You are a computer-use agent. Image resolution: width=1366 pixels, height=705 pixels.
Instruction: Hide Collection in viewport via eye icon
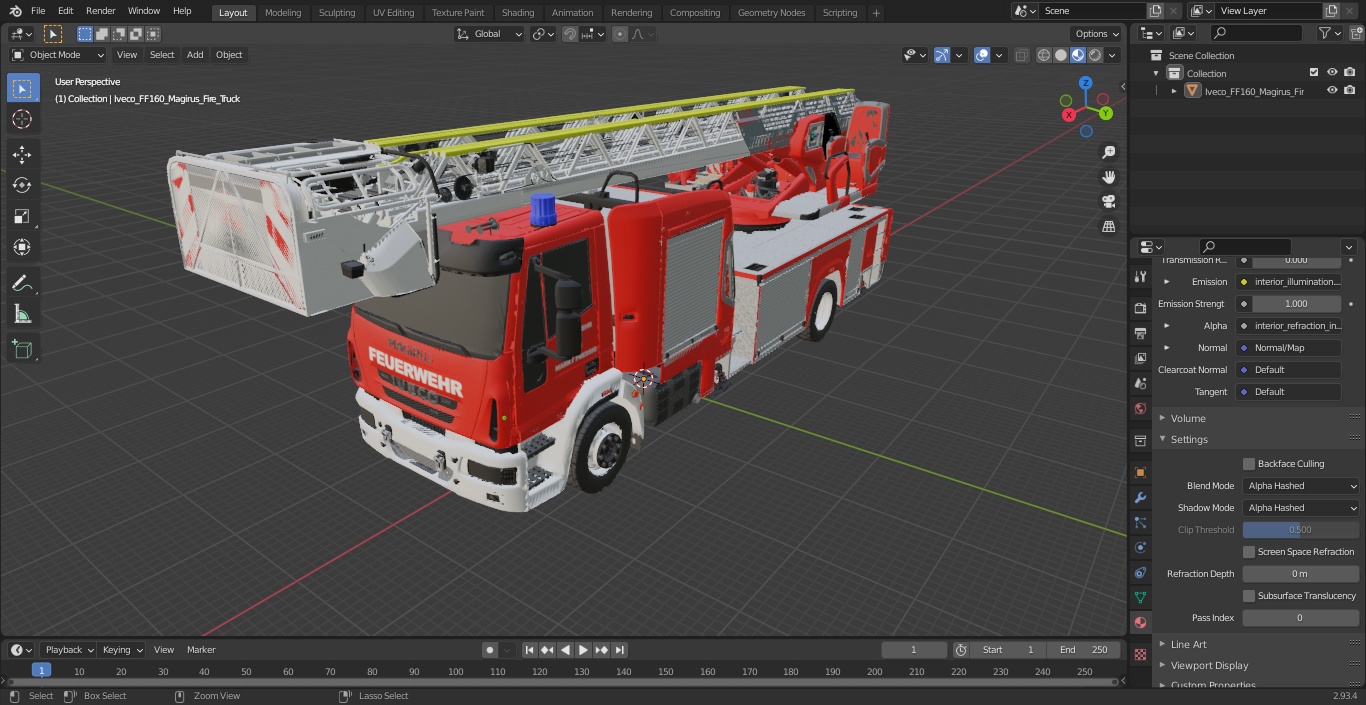click(1332, 73)
